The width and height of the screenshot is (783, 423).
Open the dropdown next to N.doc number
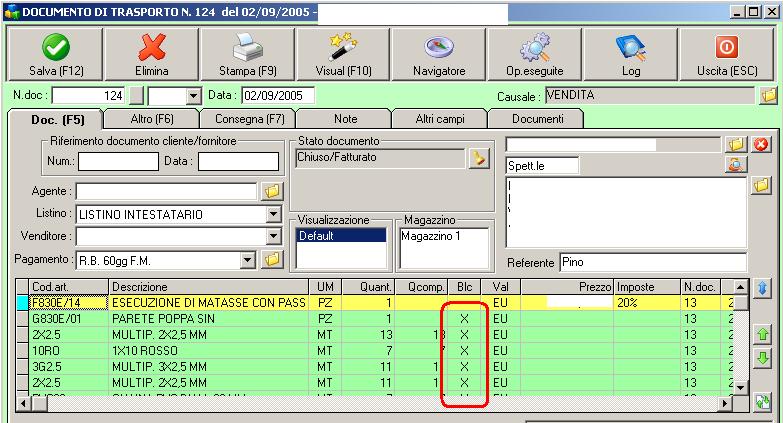(x=193, y=96)
